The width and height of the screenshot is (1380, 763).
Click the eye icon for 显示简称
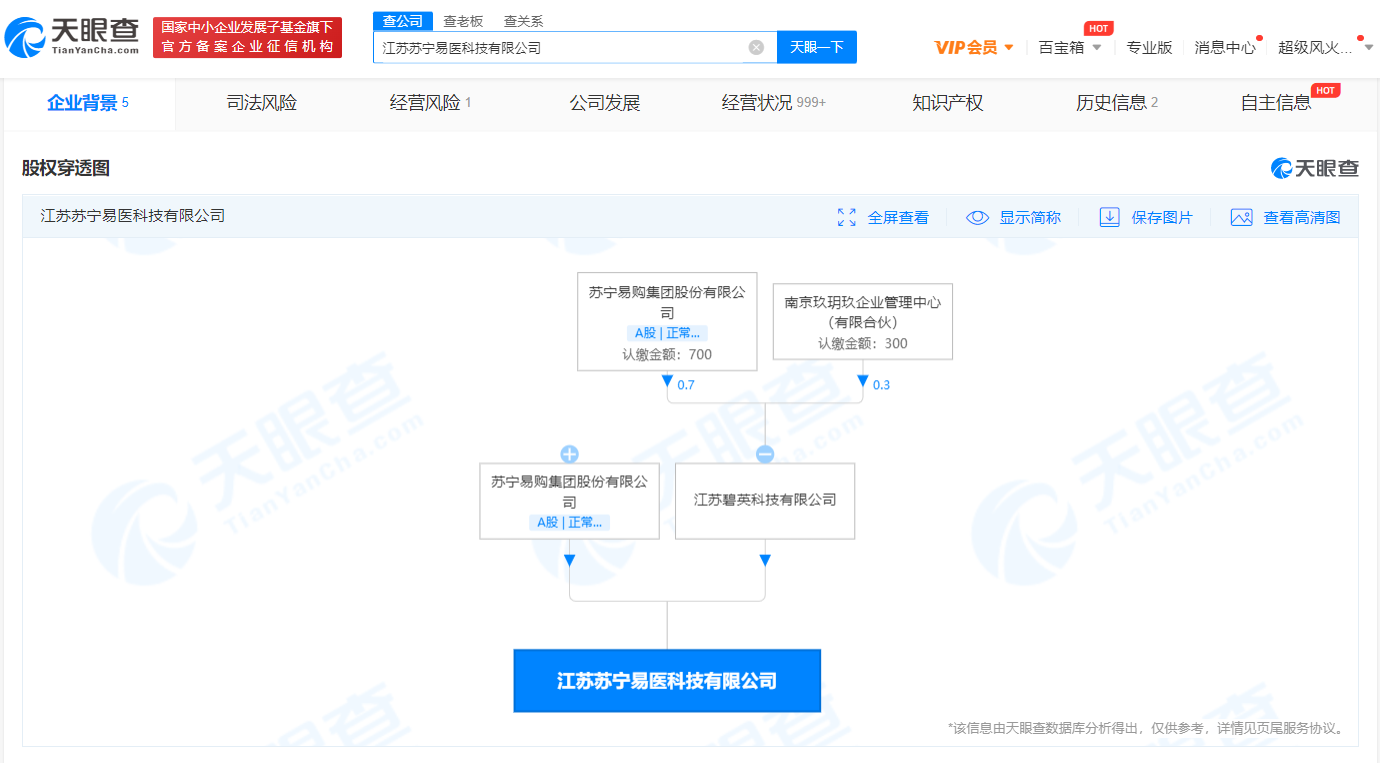(x=977, y=217)
